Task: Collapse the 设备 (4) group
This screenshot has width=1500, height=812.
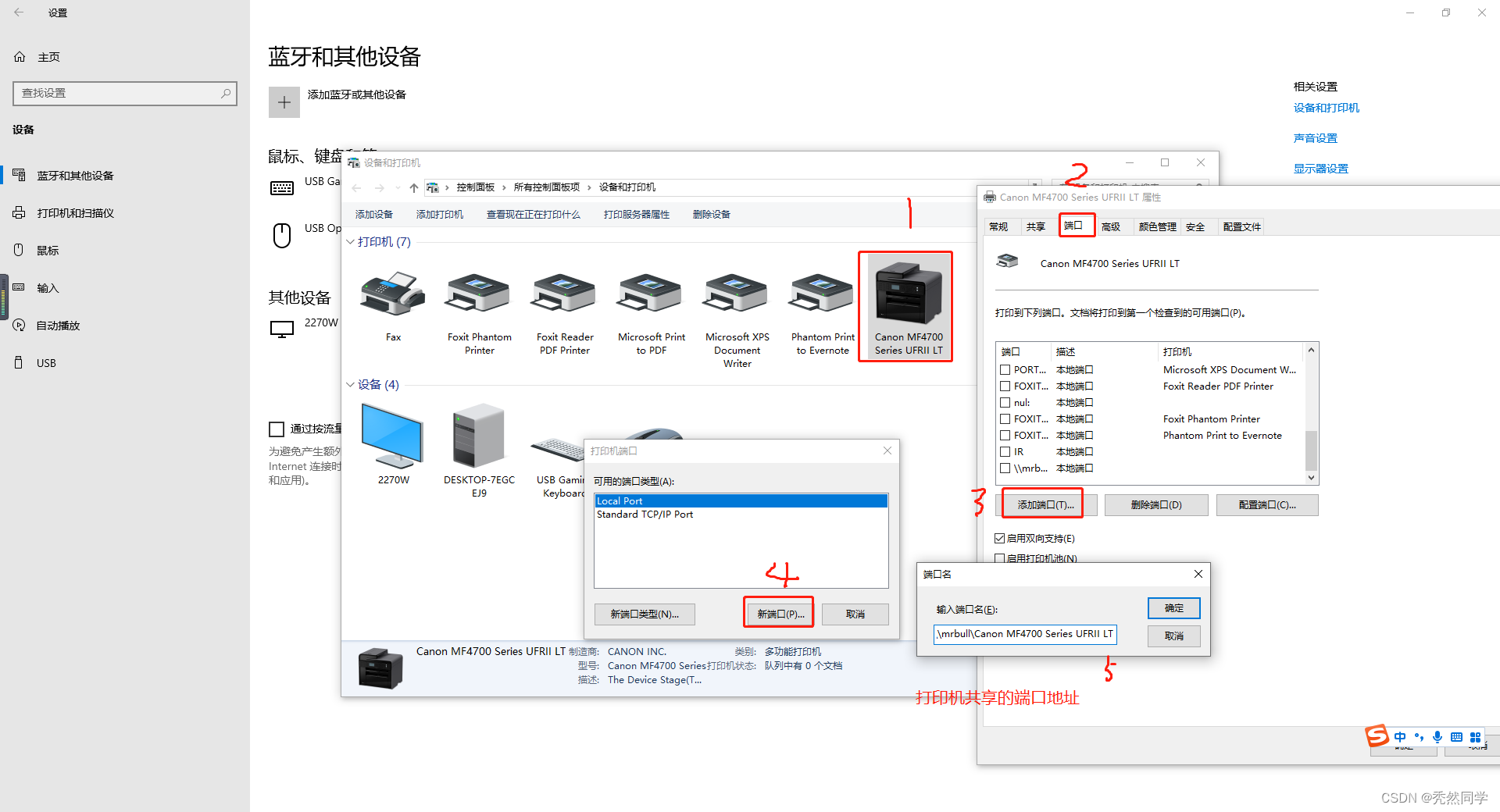Action: pos(350,385)
